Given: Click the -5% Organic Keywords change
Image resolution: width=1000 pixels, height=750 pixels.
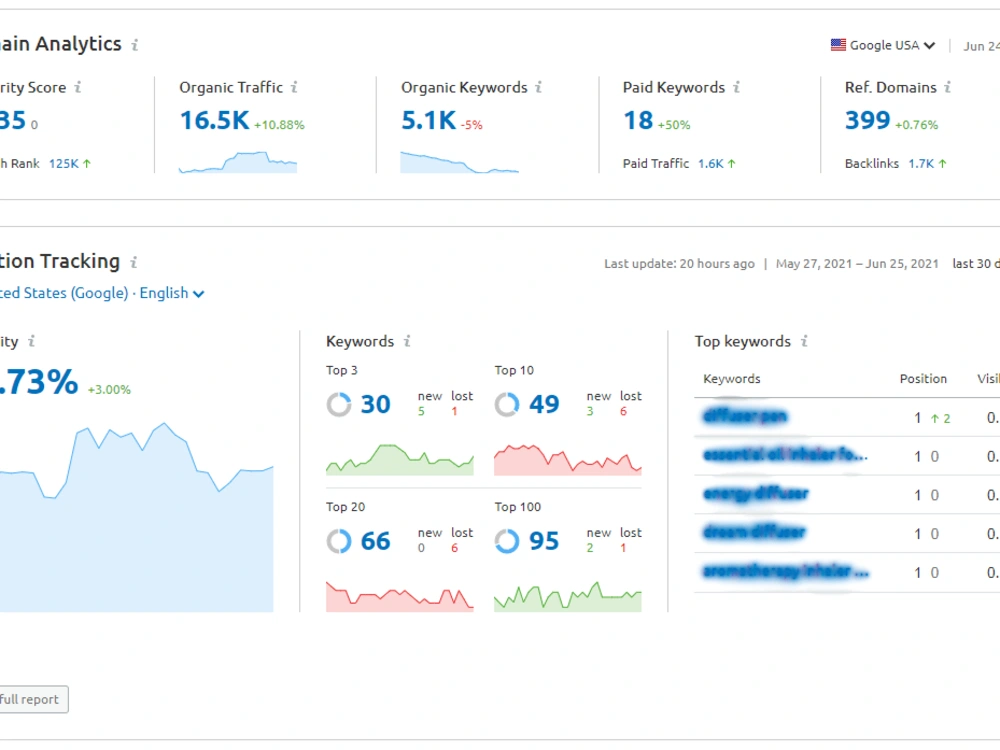Looking at the screenshot, I should click(x=471, y=125).
